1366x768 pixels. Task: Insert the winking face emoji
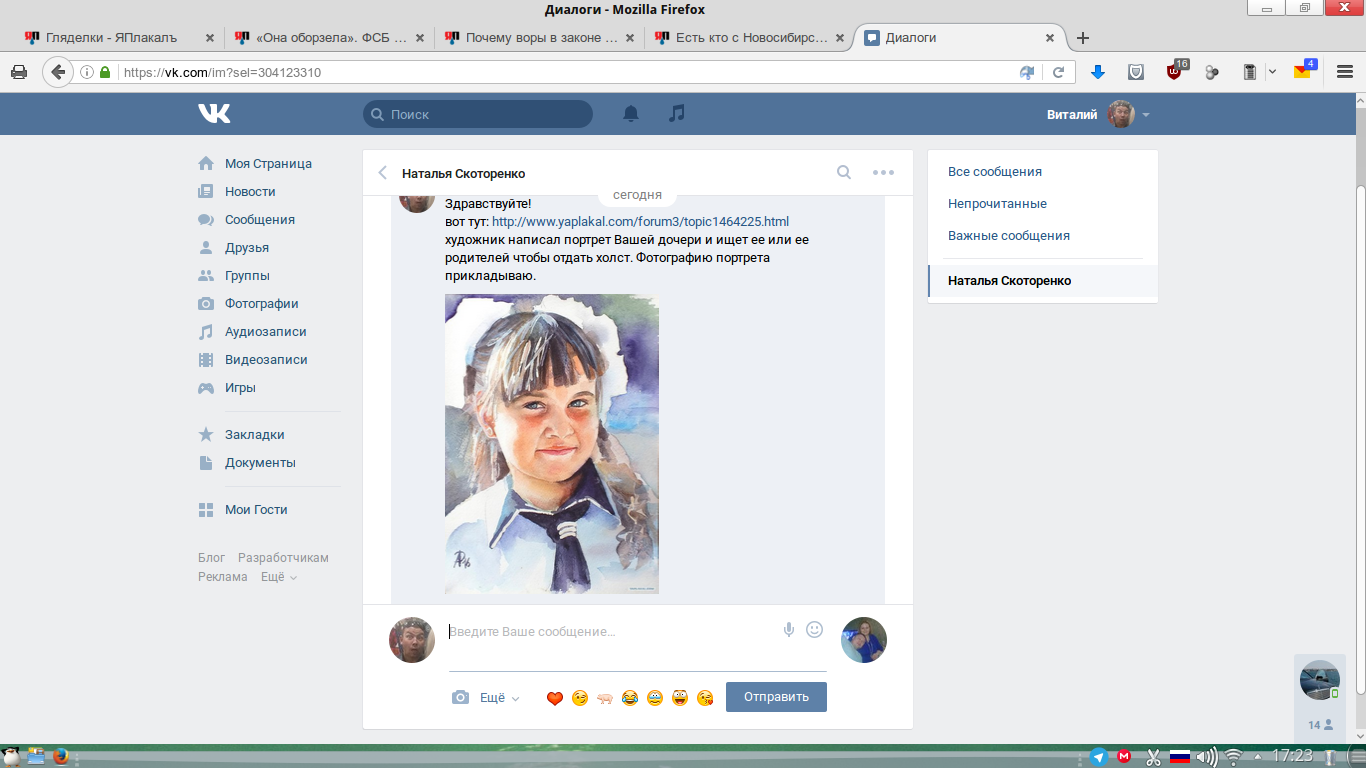(x=580, y=698)
